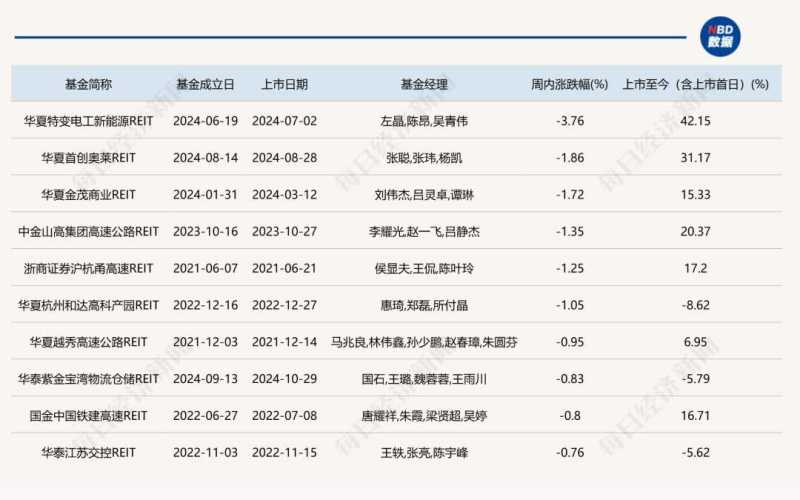800x500 pixels.
Task: Click the 华夏首创奥莱REIT fund name
Action: click(88, 158)
